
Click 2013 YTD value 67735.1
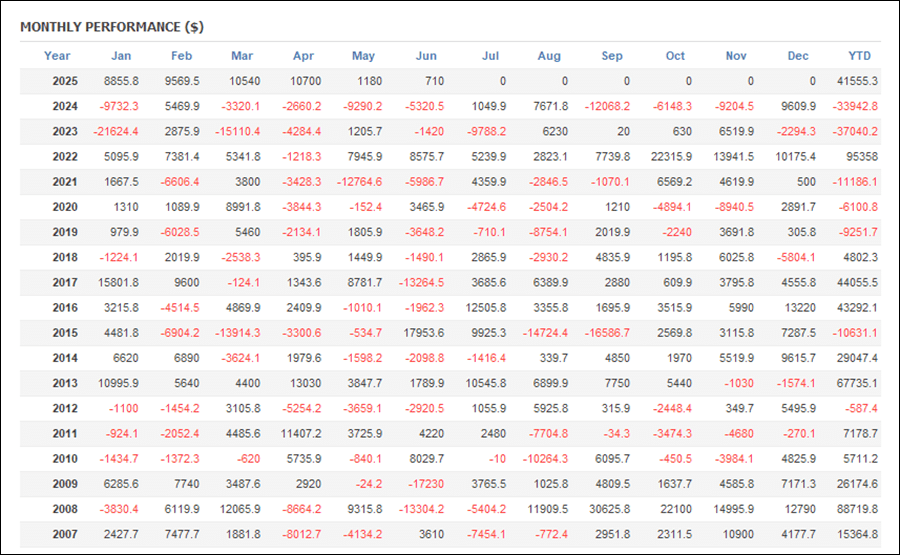tap(857, 383)
